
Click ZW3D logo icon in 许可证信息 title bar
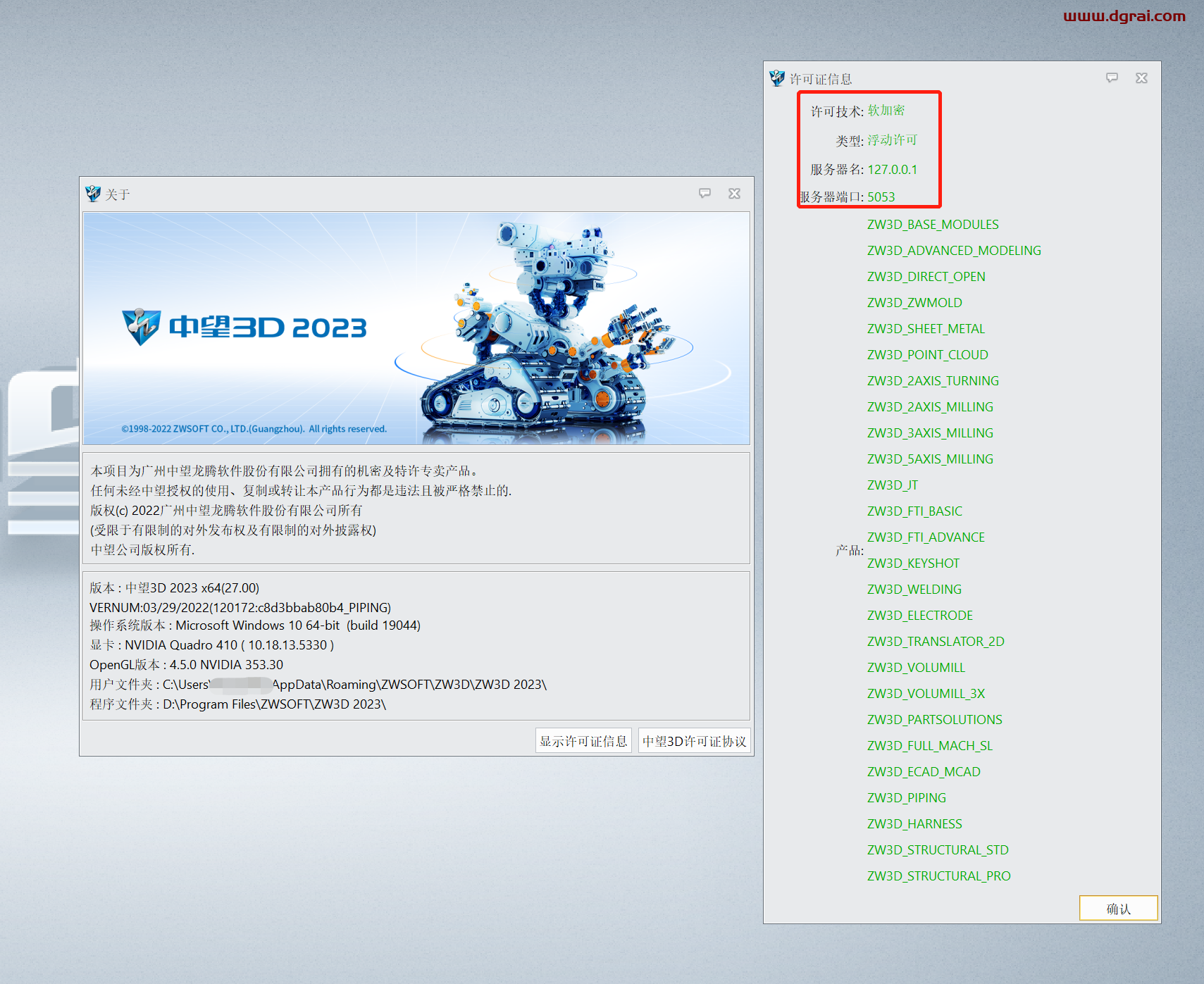(777, 78)
